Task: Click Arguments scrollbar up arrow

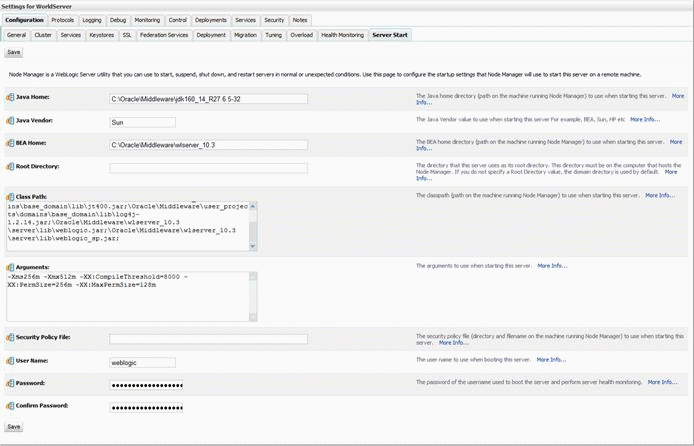Action: (253, 276)
